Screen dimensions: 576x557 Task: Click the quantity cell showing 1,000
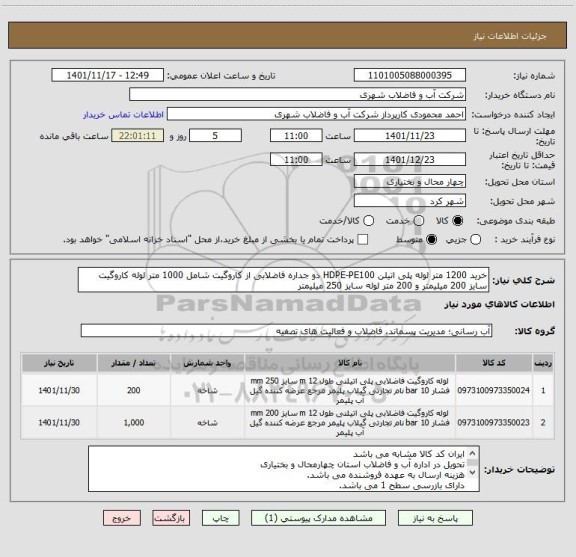pyautogui.click(x=134, y=423)
